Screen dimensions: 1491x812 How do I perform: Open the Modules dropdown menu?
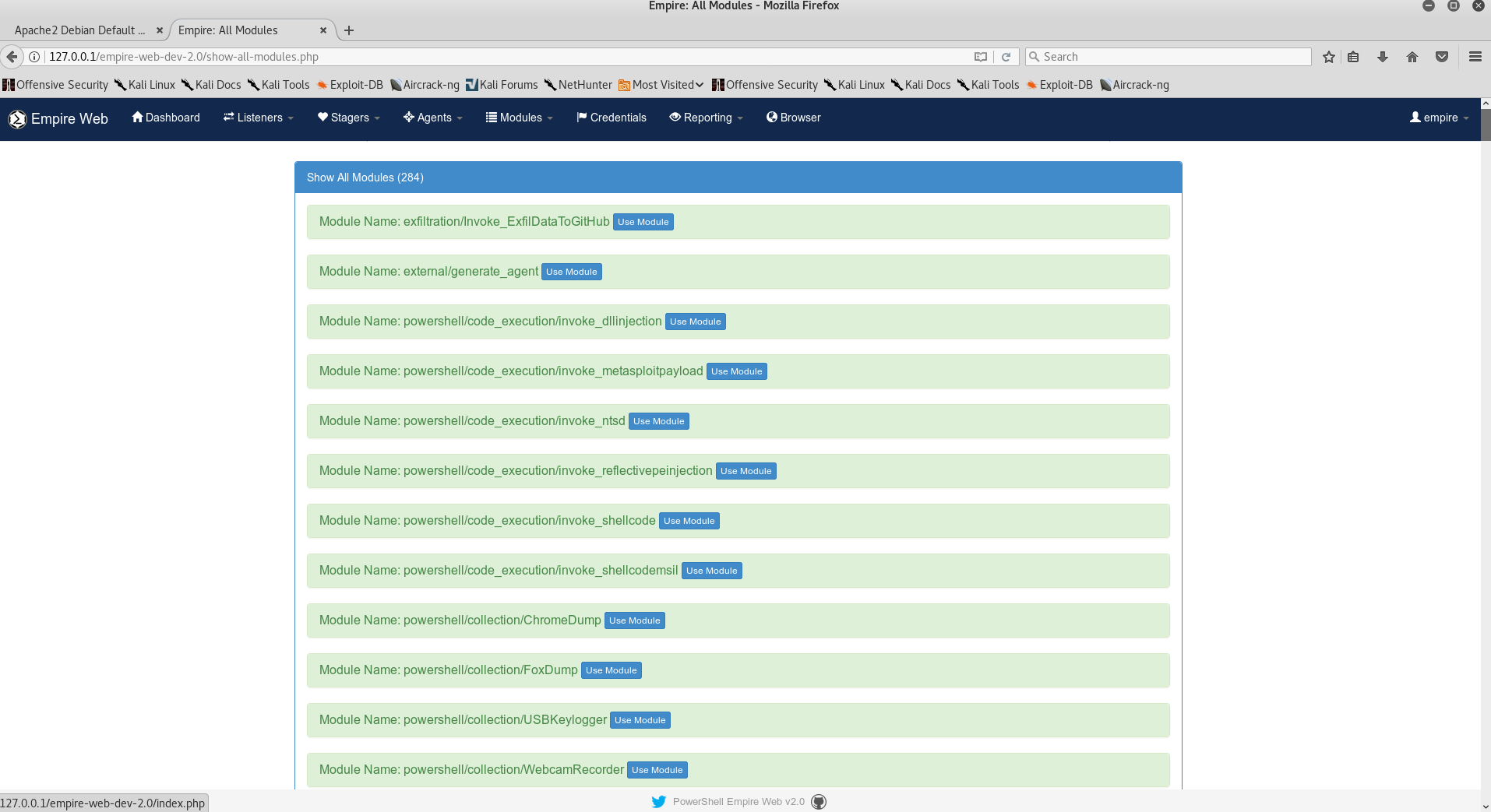tap(520, 118)
